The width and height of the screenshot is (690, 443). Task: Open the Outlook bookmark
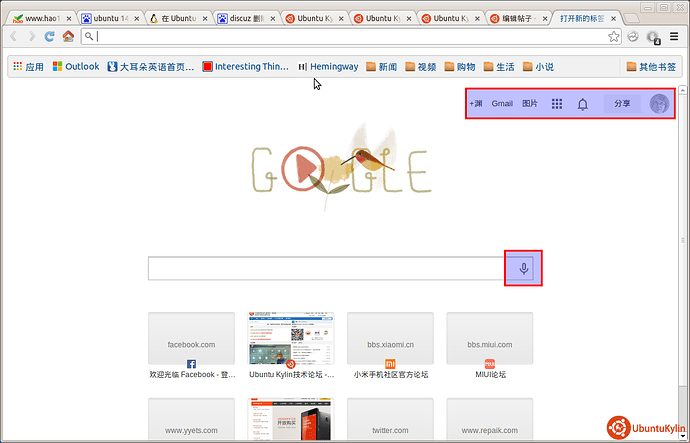click(x=76, y=66)
